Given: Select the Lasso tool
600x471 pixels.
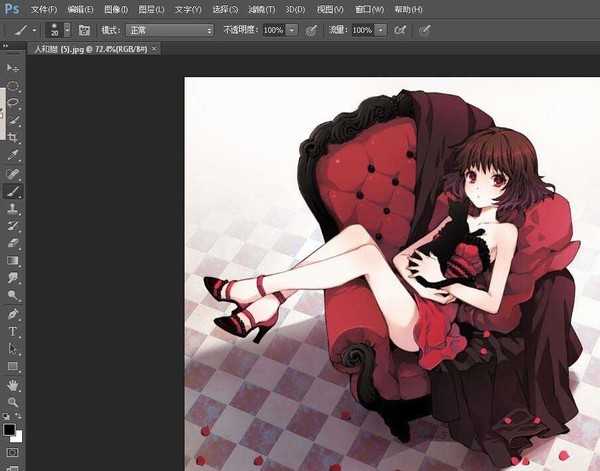Looking at the screenshot, I should click(x=13, y=102).
